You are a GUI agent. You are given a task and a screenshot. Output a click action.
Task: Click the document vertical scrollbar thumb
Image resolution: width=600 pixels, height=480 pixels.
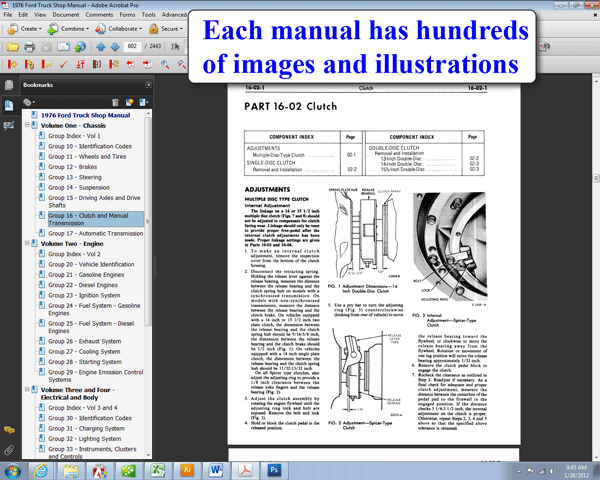pyautogui.click(x=596, y=178)
